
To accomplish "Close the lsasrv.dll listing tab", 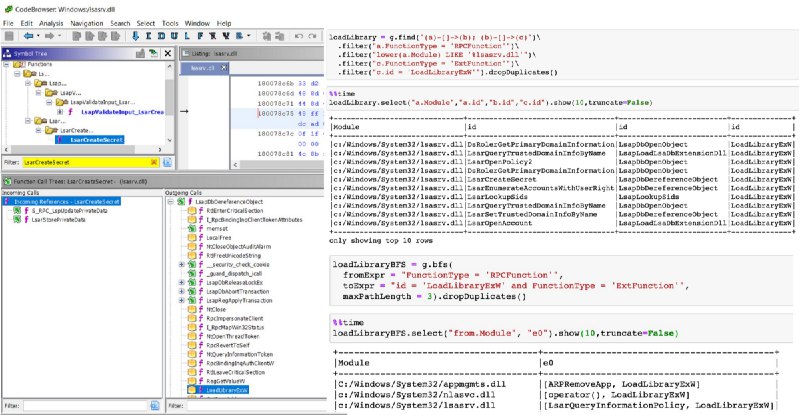I will [223, 67].
